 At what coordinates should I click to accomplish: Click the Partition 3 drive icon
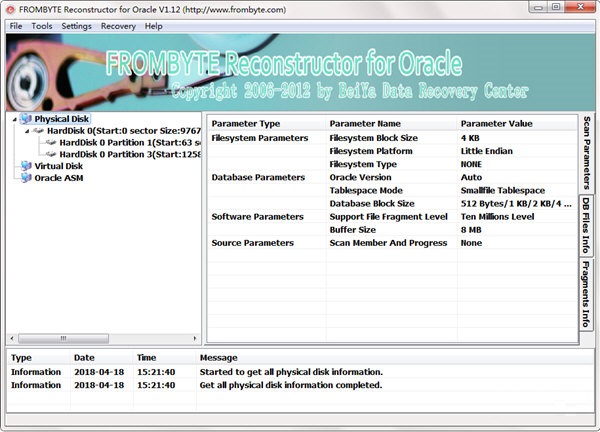[x=51, y=155]
